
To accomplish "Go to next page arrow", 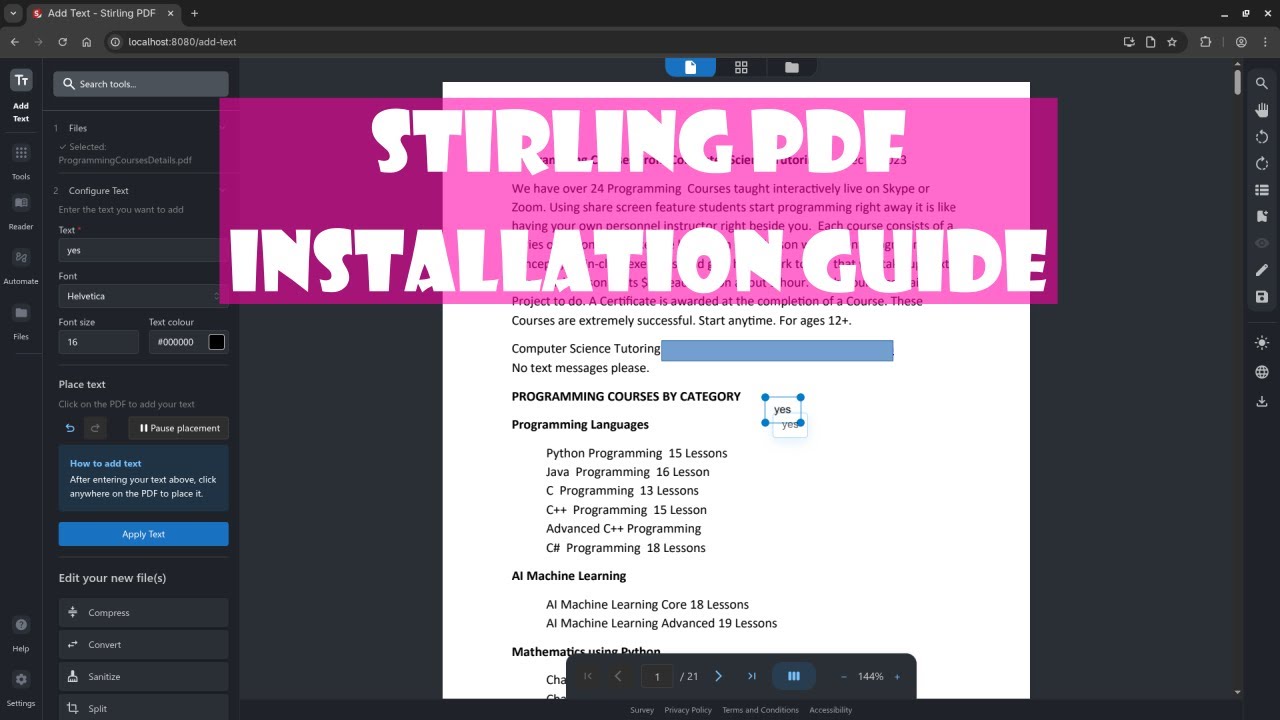I will pos(718,676).
